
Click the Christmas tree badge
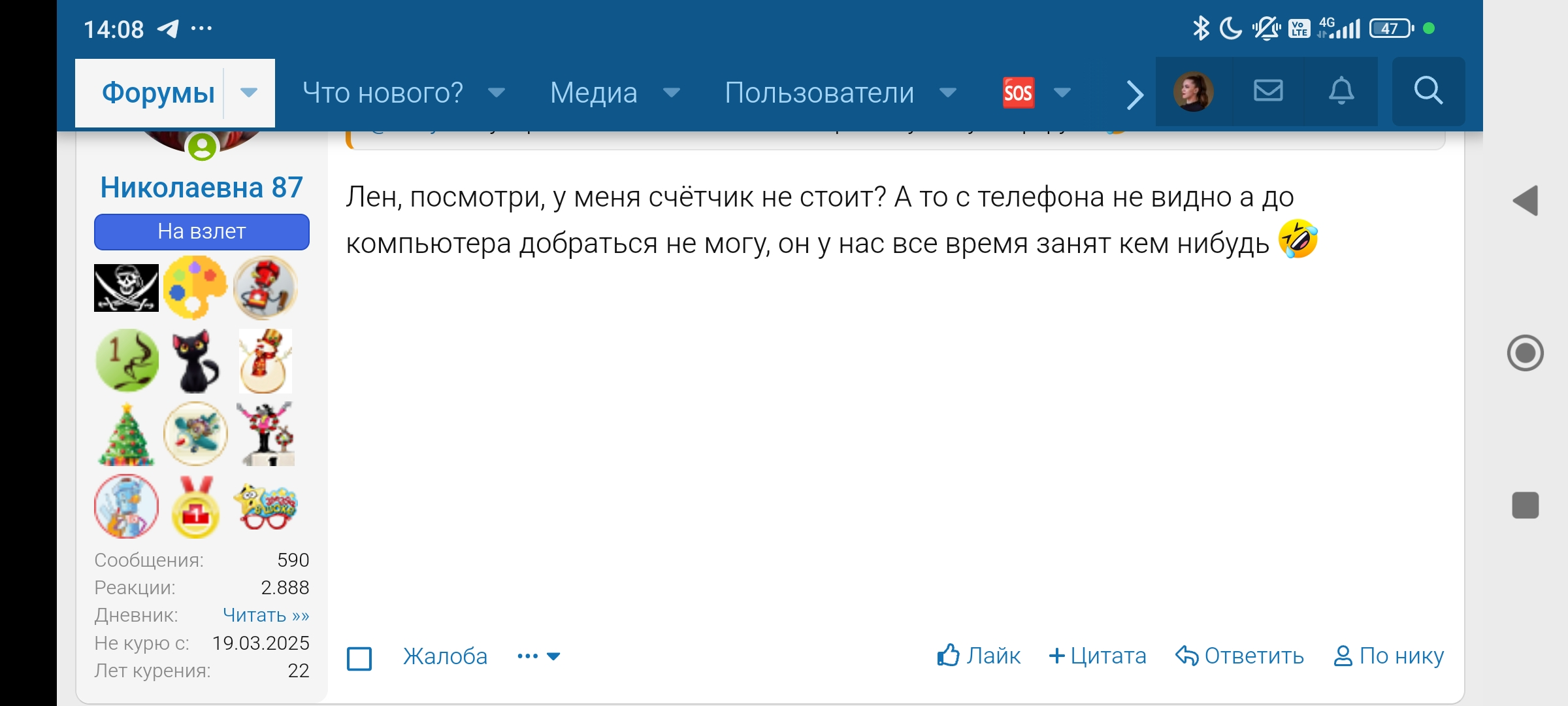pos(126,435)
